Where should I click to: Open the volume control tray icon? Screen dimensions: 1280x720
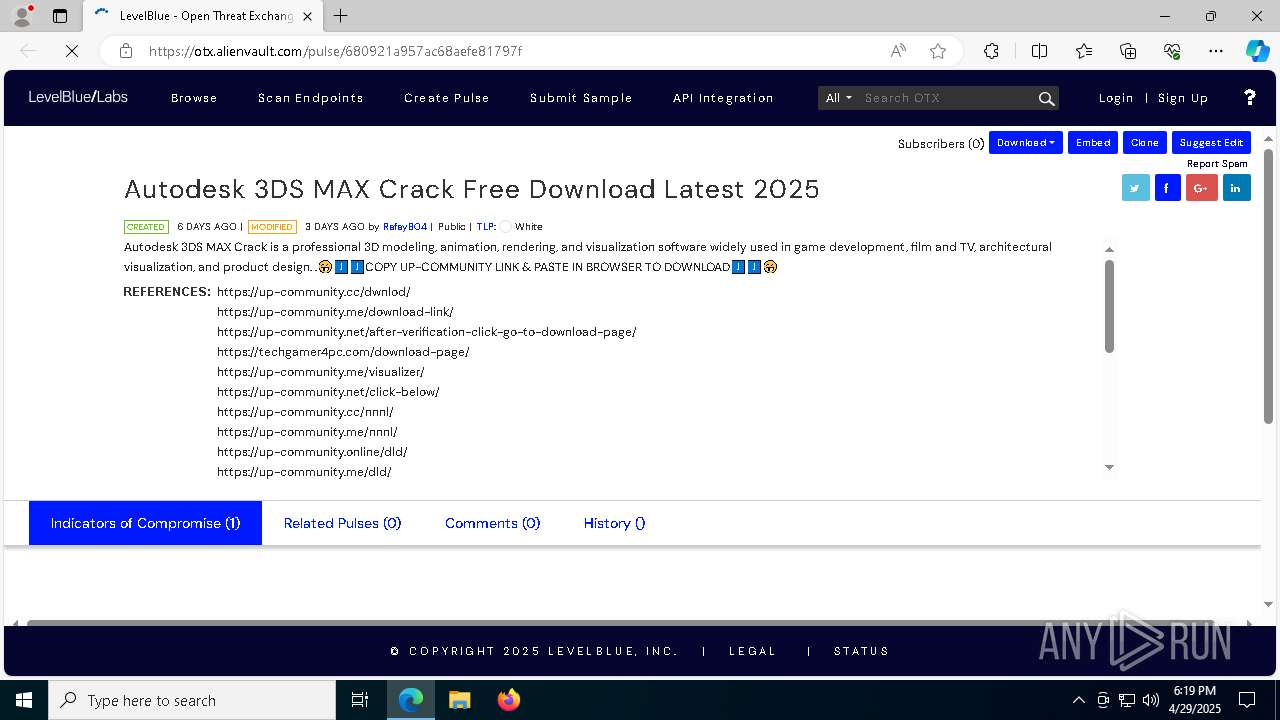pos(1150,700)
